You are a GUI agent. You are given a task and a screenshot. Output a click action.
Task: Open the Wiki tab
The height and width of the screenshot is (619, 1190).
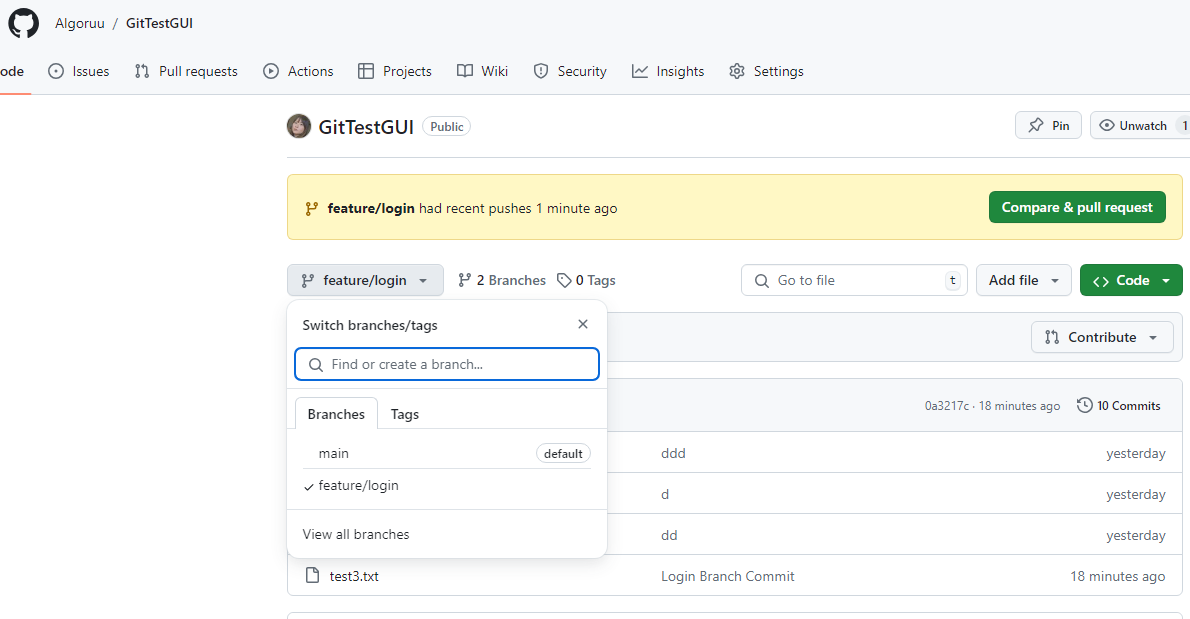point(483,71)
